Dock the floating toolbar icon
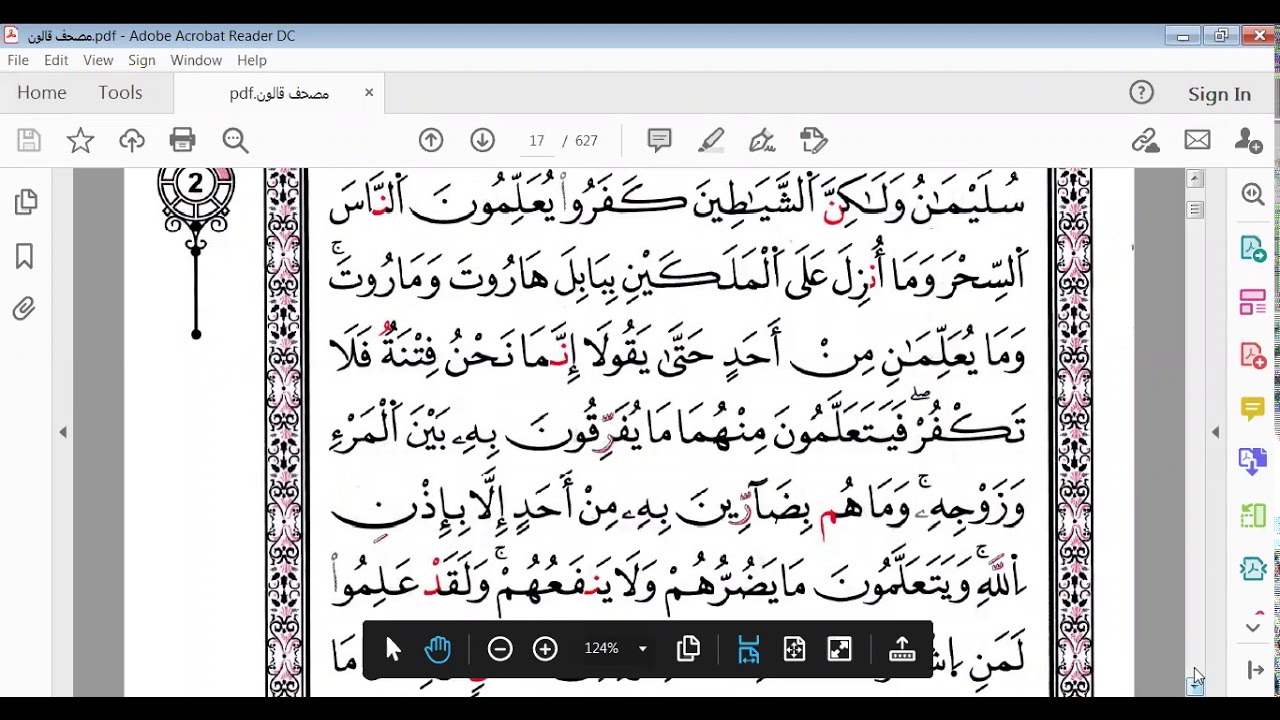The image size is (1280, 720). tap(902, 650)
